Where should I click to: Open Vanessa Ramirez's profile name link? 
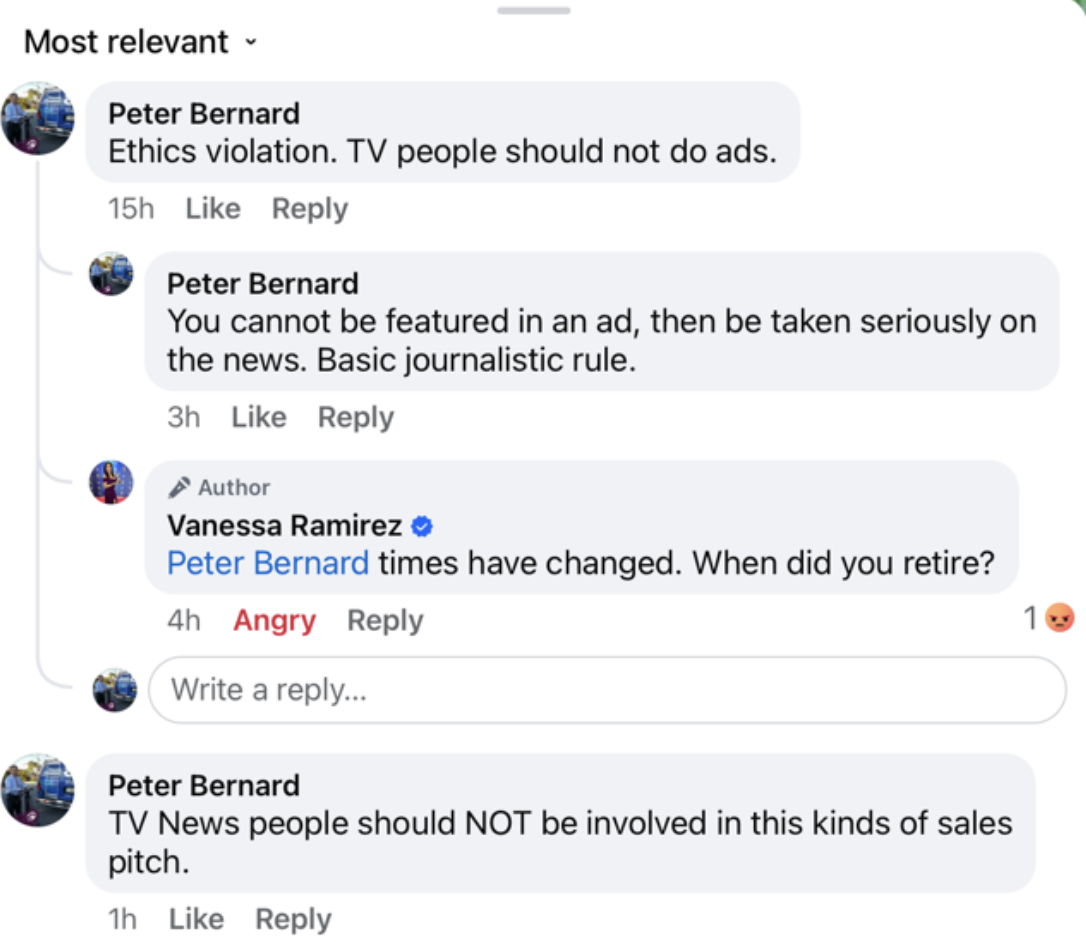285,525
